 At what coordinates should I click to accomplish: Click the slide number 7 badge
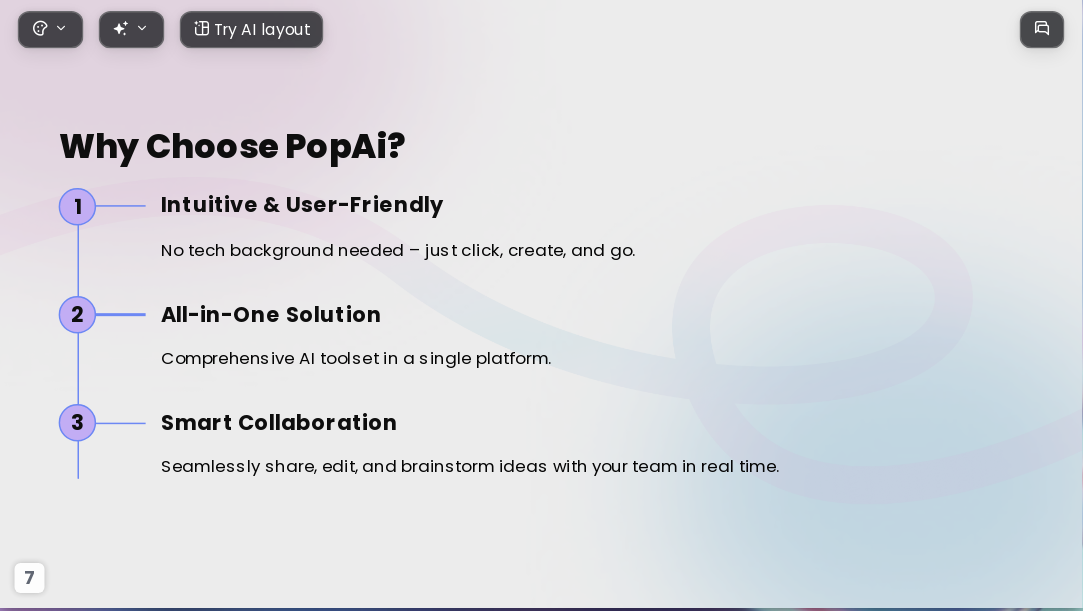(x=29, y=578)
